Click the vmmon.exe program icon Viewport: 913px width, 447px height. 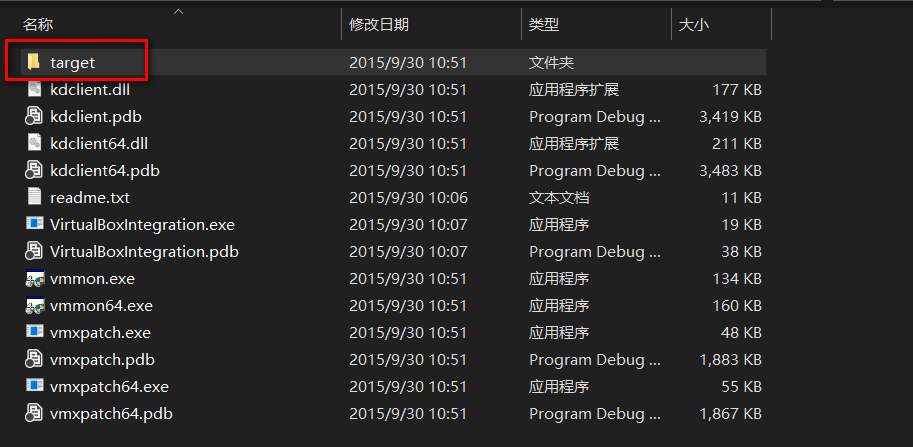click(34, 279)
